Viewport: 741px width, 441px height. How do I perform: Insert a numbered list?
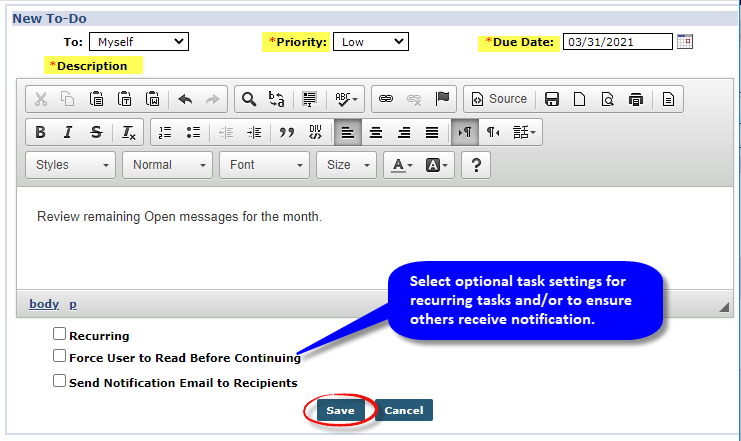point(165,132)
